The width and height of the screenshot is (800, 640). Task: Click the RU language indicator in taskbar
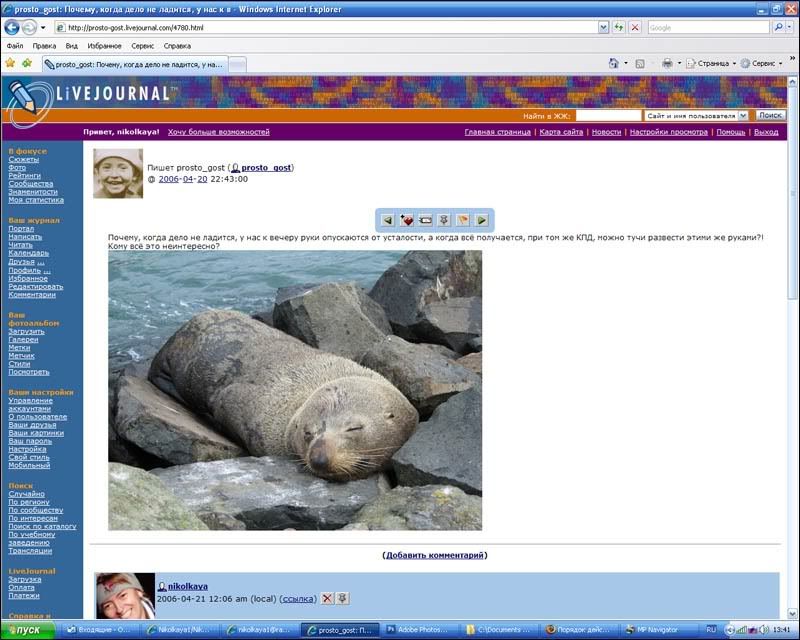711,630
